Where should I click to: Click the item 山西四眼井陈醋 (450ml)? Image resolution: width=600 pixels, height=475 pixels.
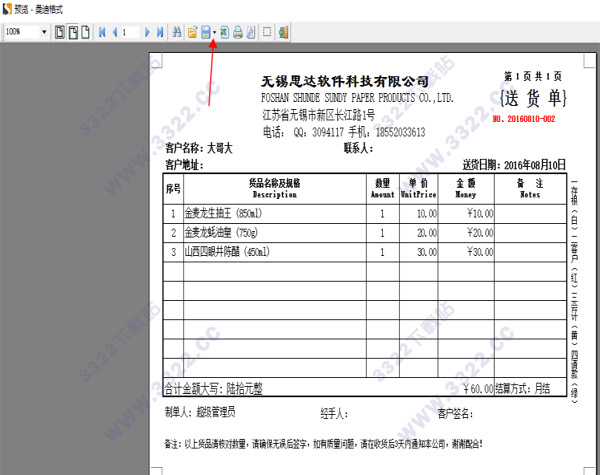click(x=227, y=251)
